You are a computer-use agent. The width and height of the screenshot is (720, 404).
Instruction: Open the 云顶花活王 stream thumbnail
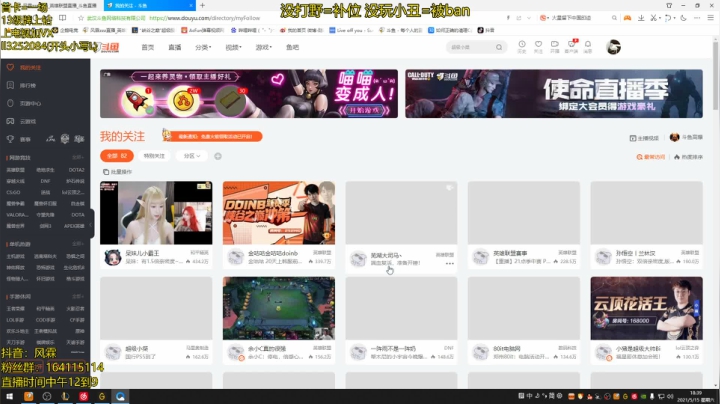[x=647, y=308]
